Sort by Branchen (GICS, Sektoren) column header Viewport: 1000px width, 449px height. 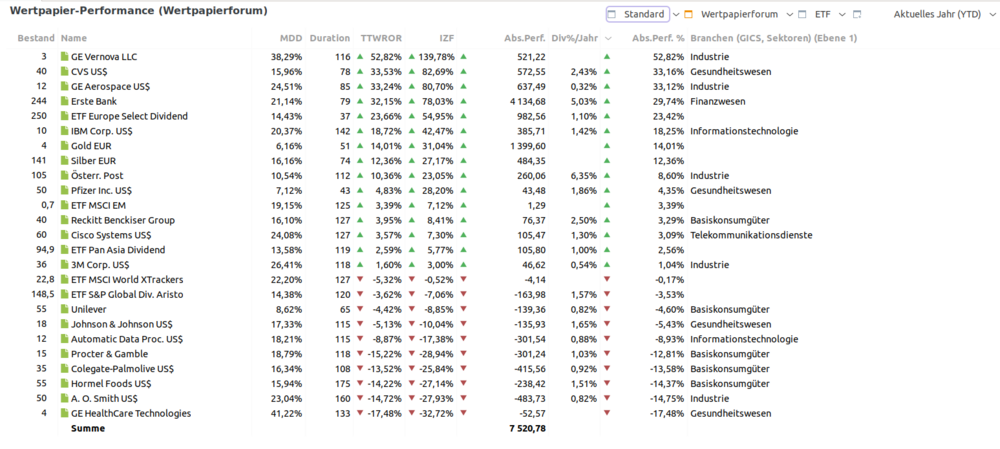774,38
